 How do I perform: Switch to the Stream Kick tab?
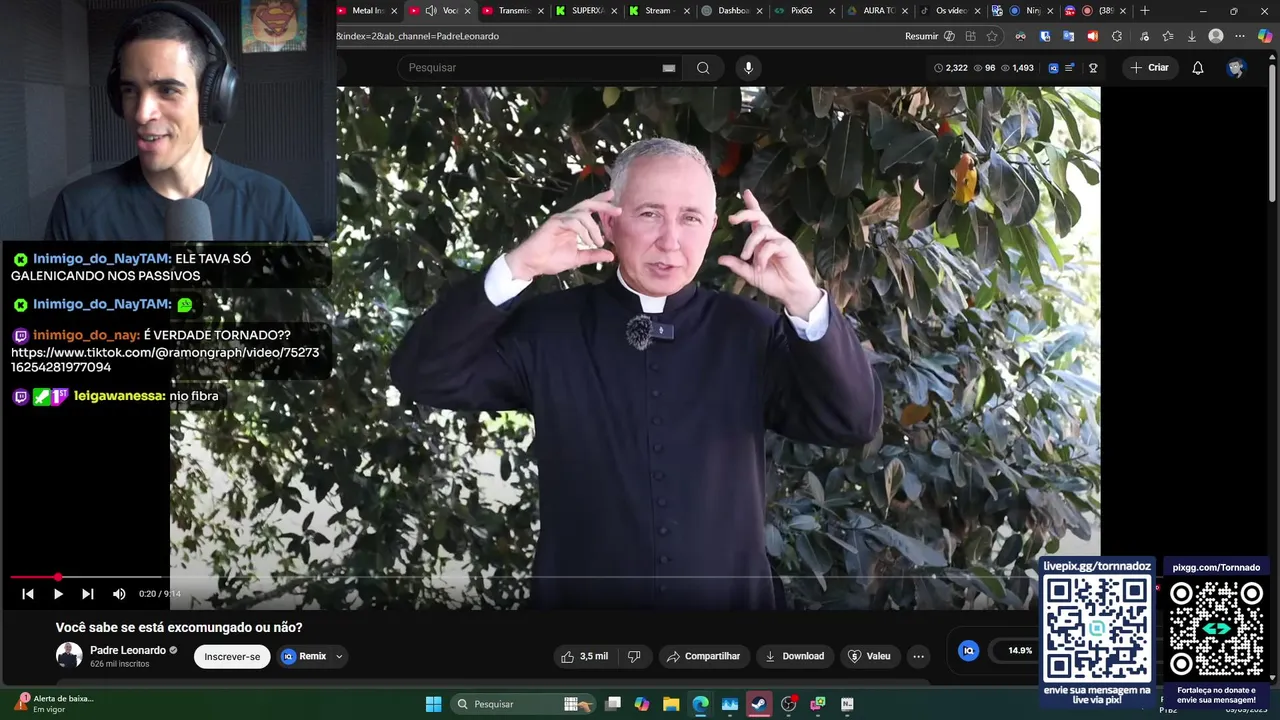pyautogui.click(x=658, y=11)
